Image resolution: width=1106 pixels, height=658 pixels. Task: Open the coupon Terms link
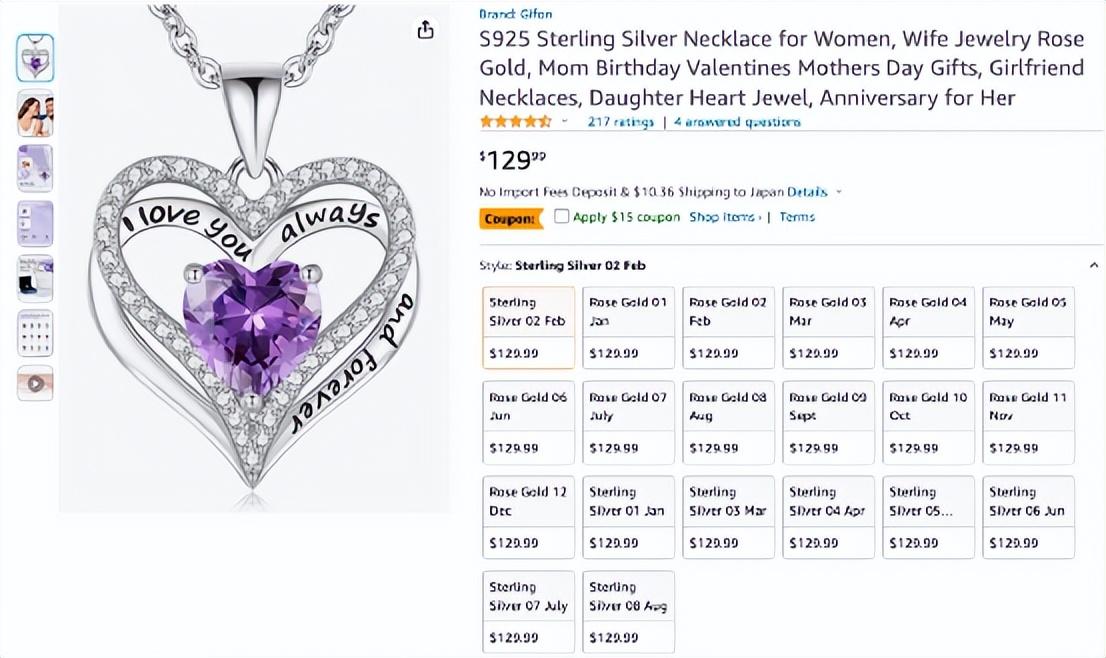(797, 217)
